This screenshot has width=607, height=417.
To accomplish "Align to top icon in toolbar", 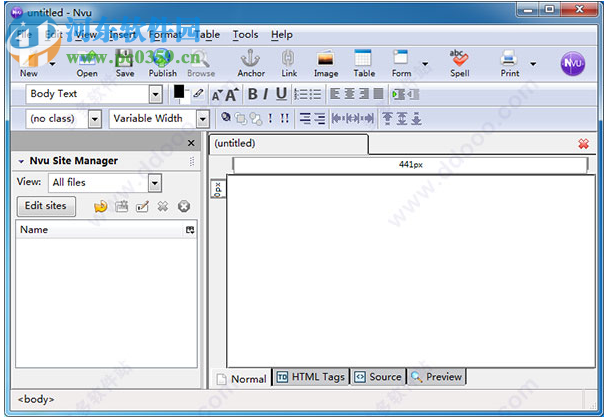I will pyautogui.click(x=387, y=118).
